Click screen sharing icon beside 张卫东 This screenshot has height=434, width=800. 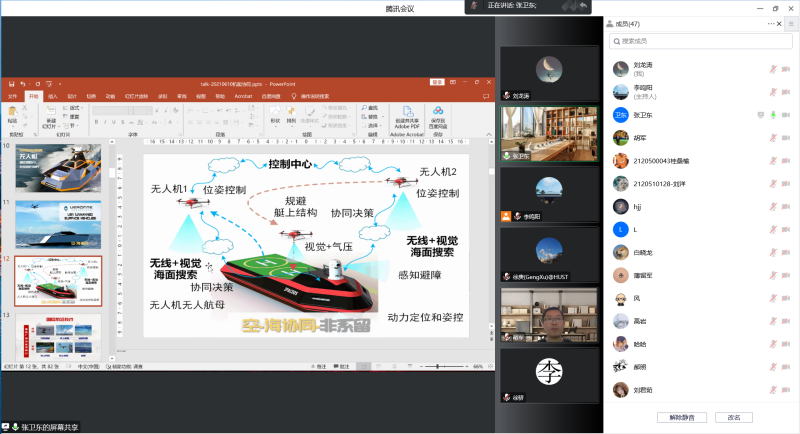pyautogui.click(x=760, y=114)
